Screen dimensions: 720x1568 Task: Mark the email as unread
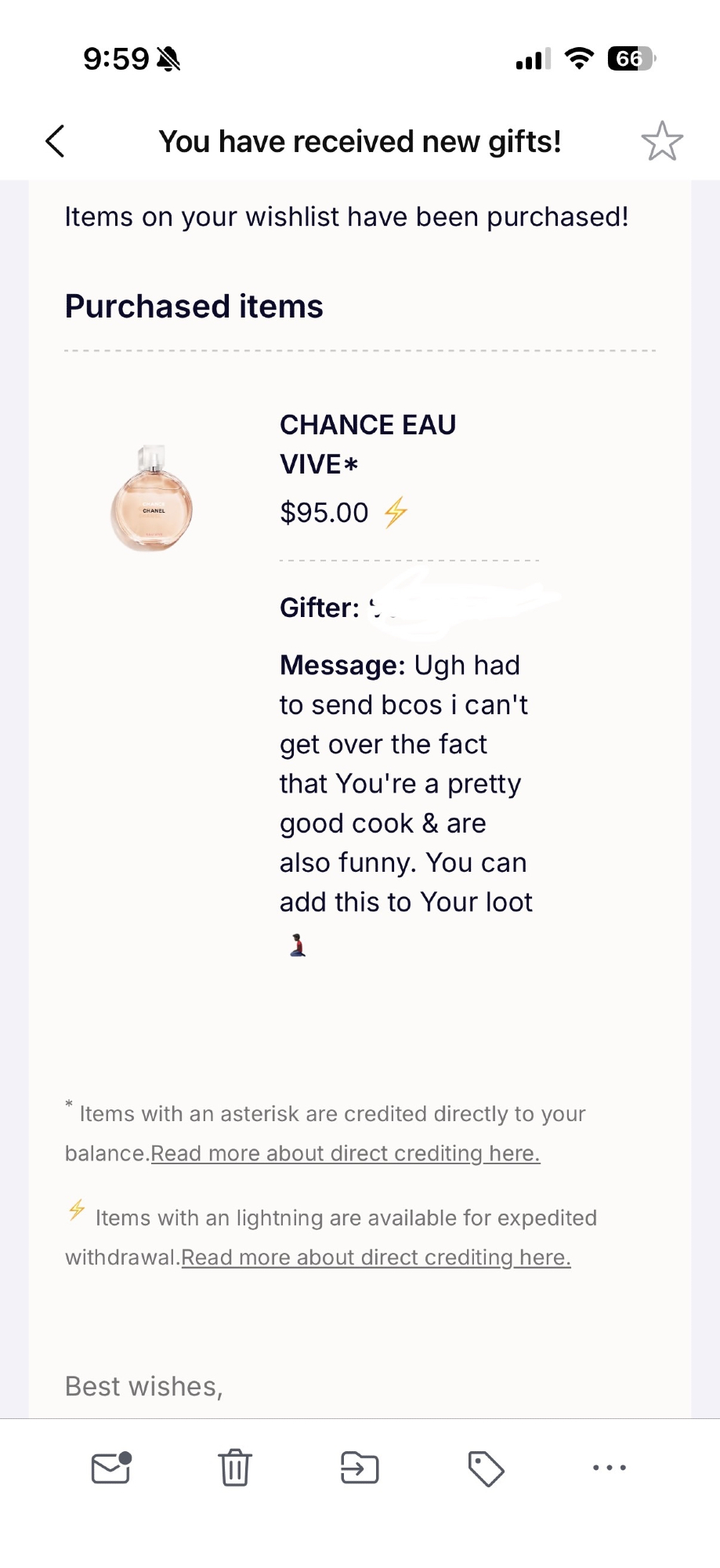coord(111,1468)
